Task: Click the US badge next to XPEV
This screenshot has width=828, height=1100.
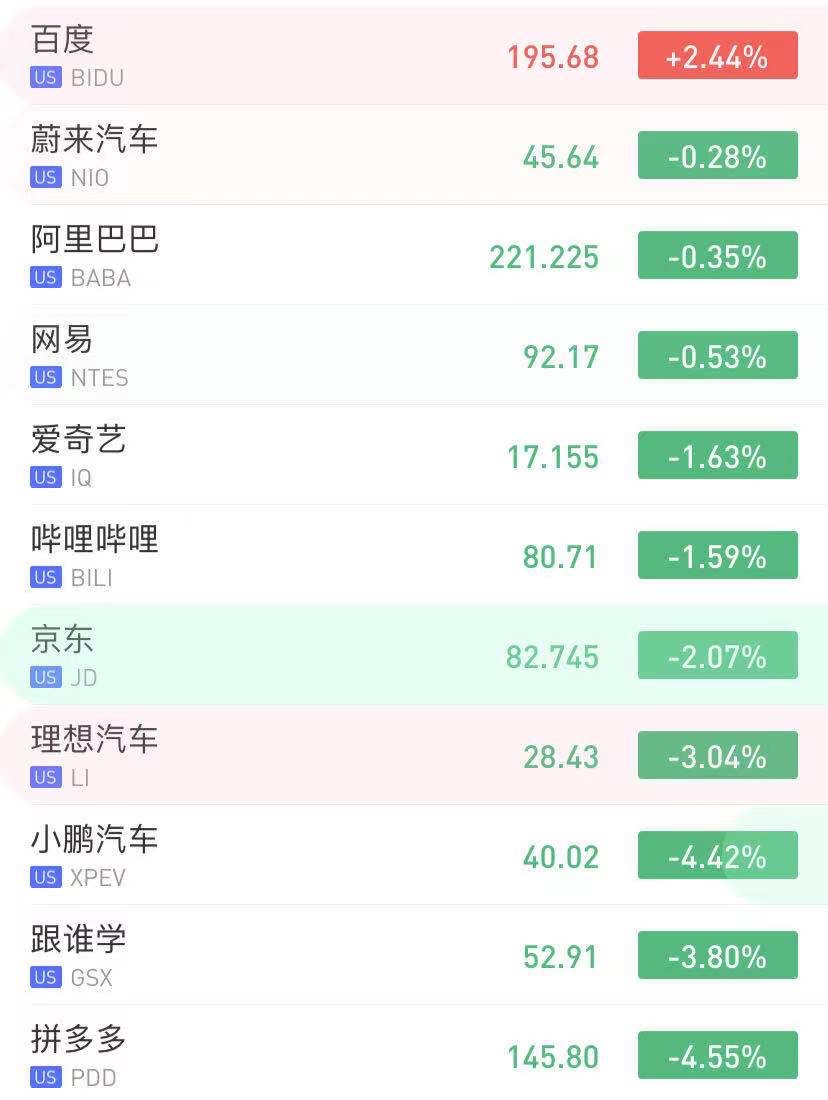Action: 46,878
